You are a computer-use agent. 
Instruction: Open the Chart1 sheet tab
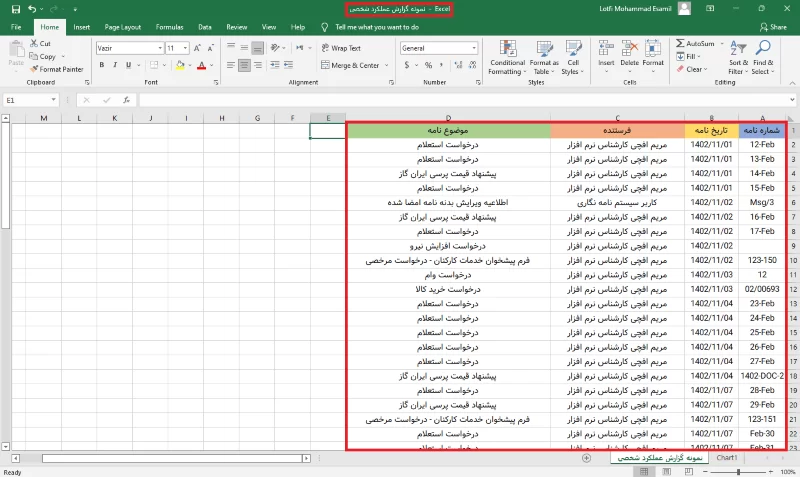pyautogui.click(x=726, y=457)
